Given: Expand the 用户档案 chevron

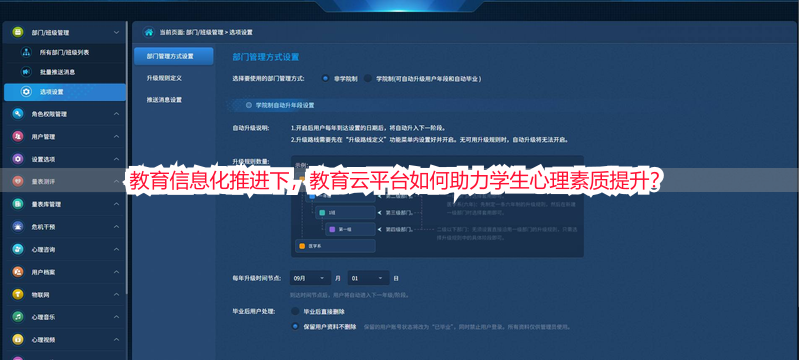Looking at the screenshot, I should pos(116,272).
